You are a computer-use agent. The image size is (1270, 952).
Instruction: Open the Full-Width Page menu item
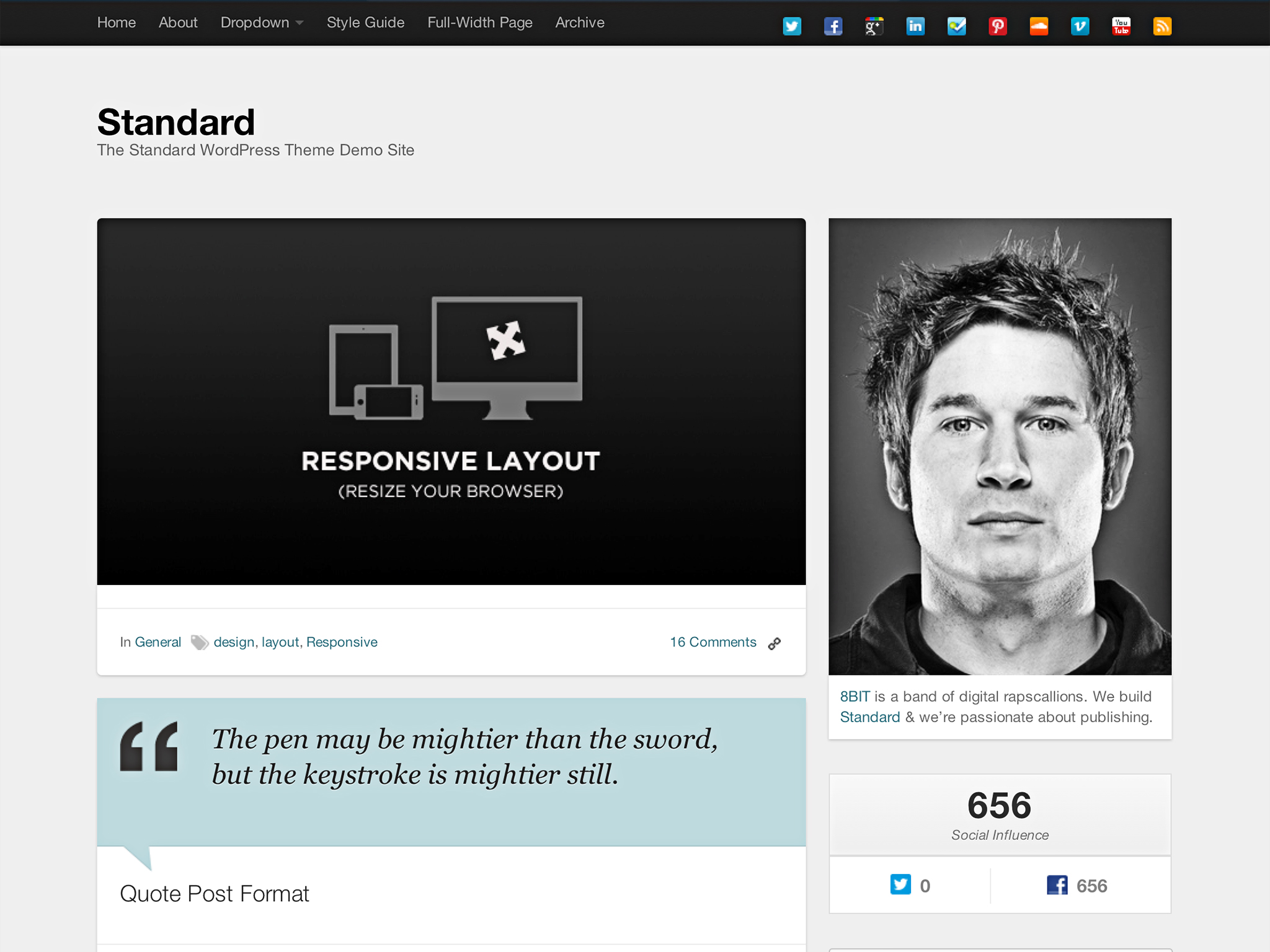[x=480, y=22]
